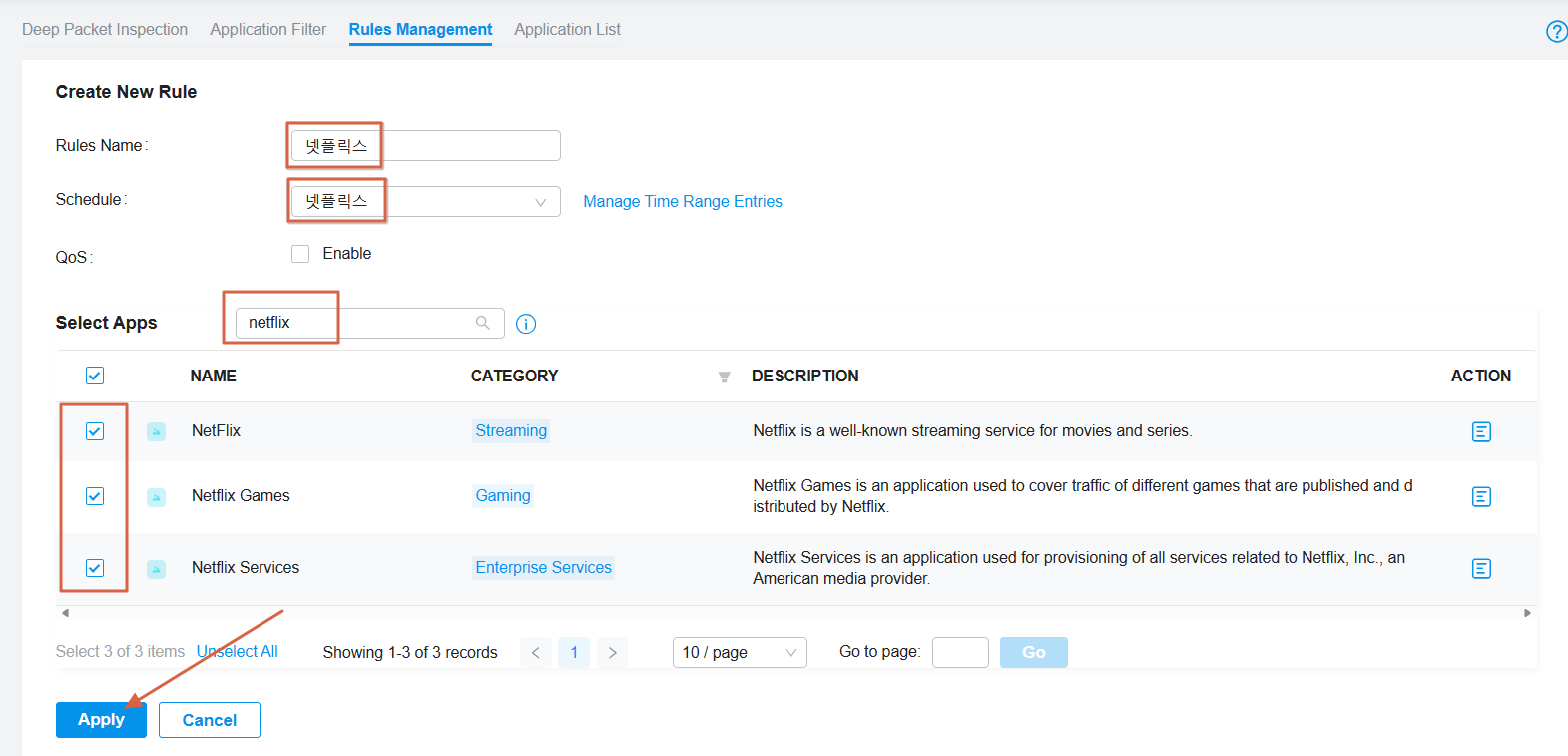Click the Netflix Games app name
The image size is (1568, 756).
(x=241, y=496)
